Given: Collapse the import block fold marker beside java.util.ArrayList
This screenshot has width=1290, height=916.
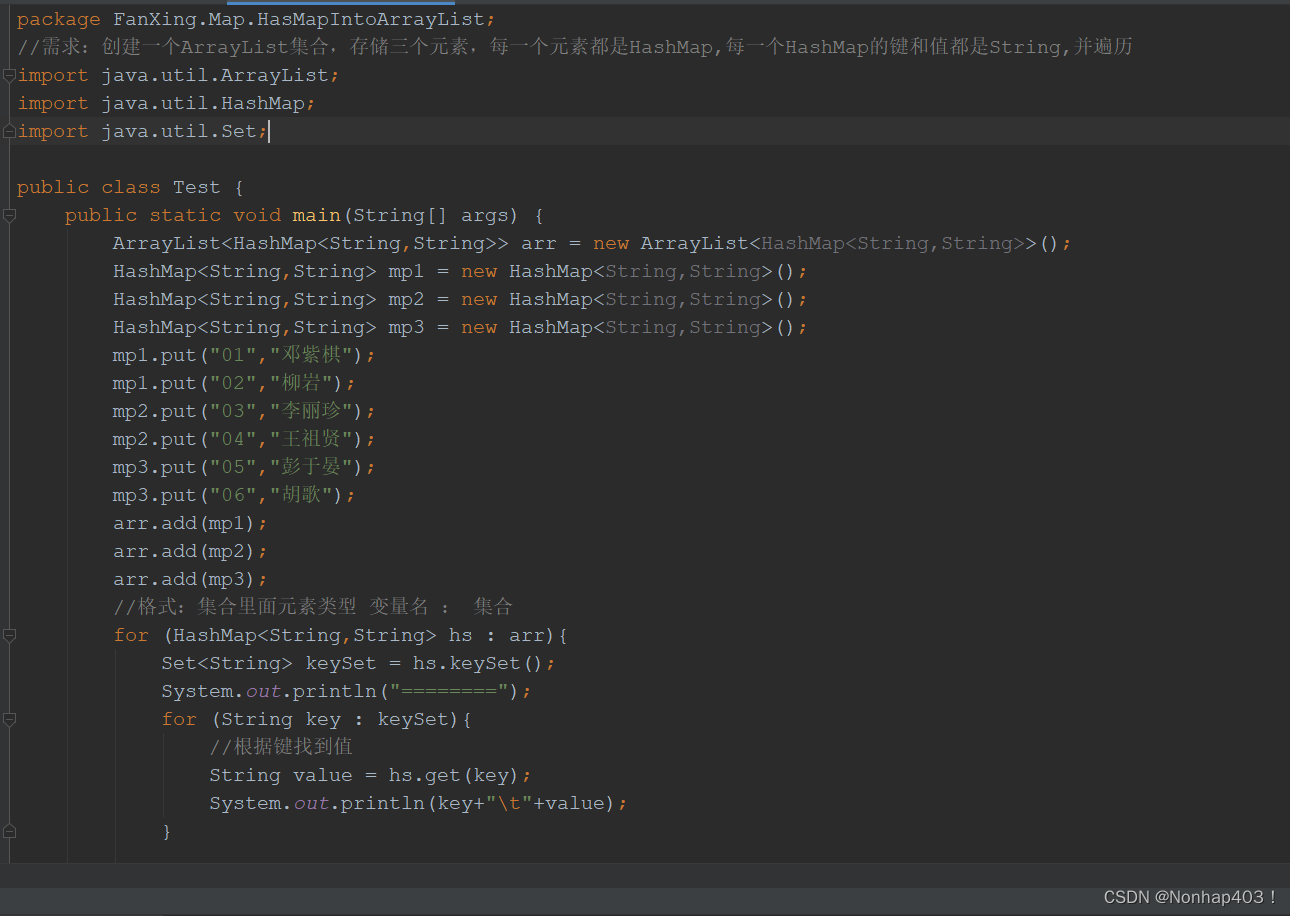Looking at the screenshot, I should click(9, 75).
